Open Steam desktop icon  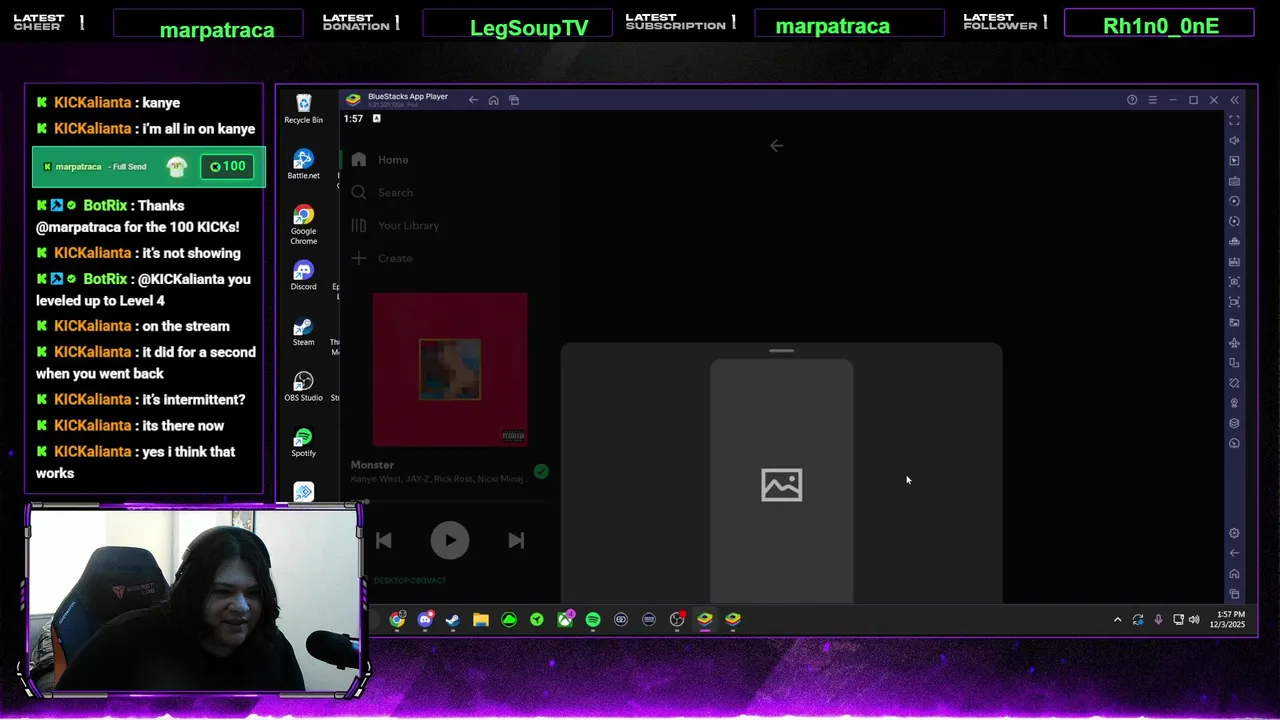(303, 332)
